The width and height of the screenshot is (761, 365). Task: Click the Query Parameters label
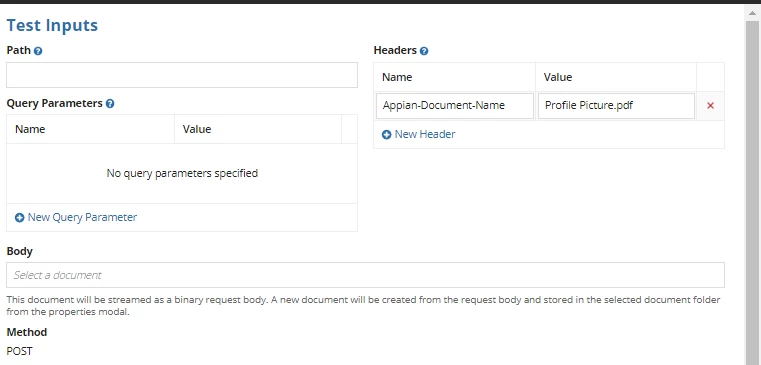pos(54,103)
